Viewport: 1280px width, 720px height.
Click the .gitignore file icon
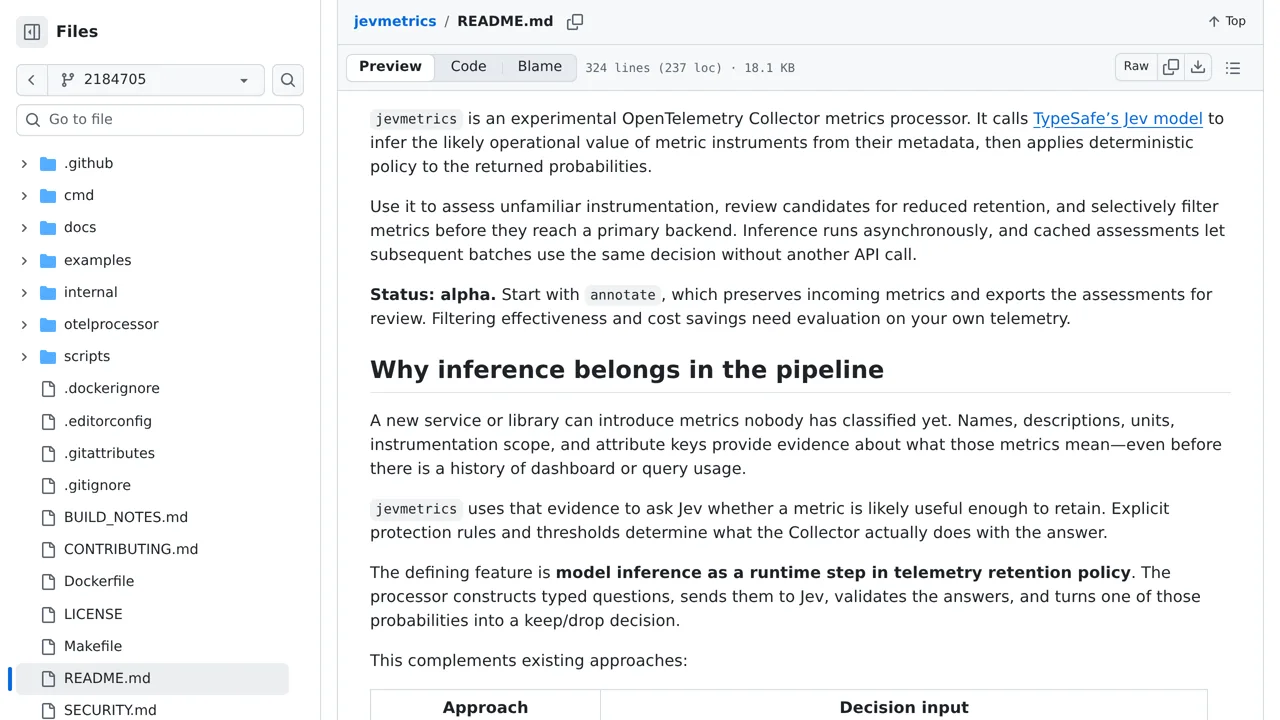[x=48, y=485]
